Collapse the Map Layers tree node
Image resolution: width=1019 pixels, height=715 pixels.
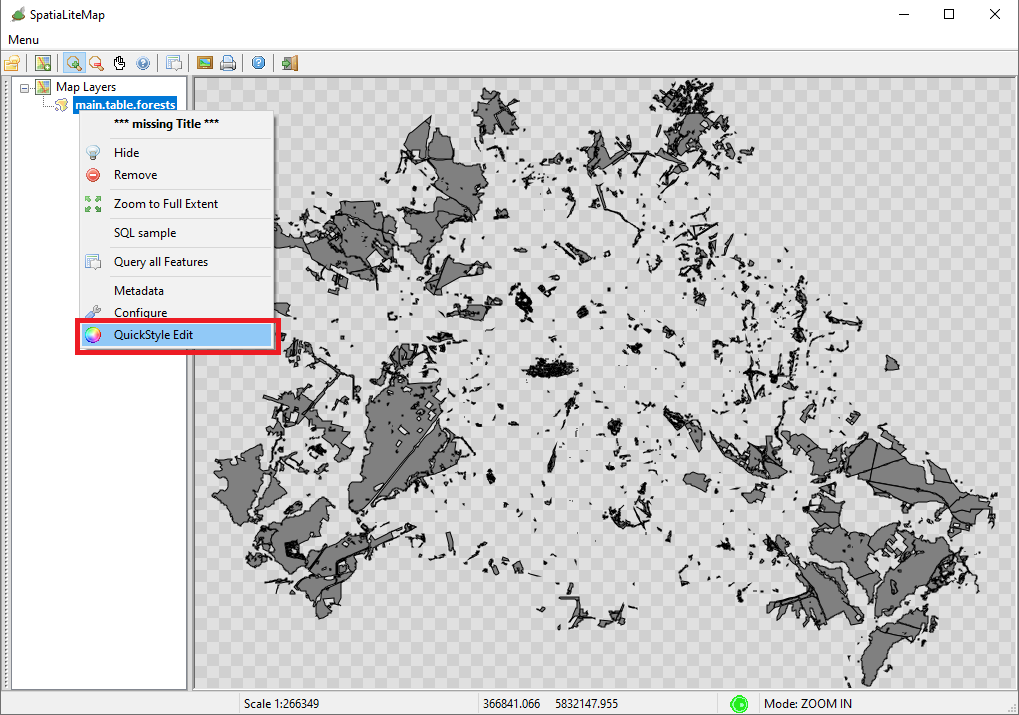25,87
